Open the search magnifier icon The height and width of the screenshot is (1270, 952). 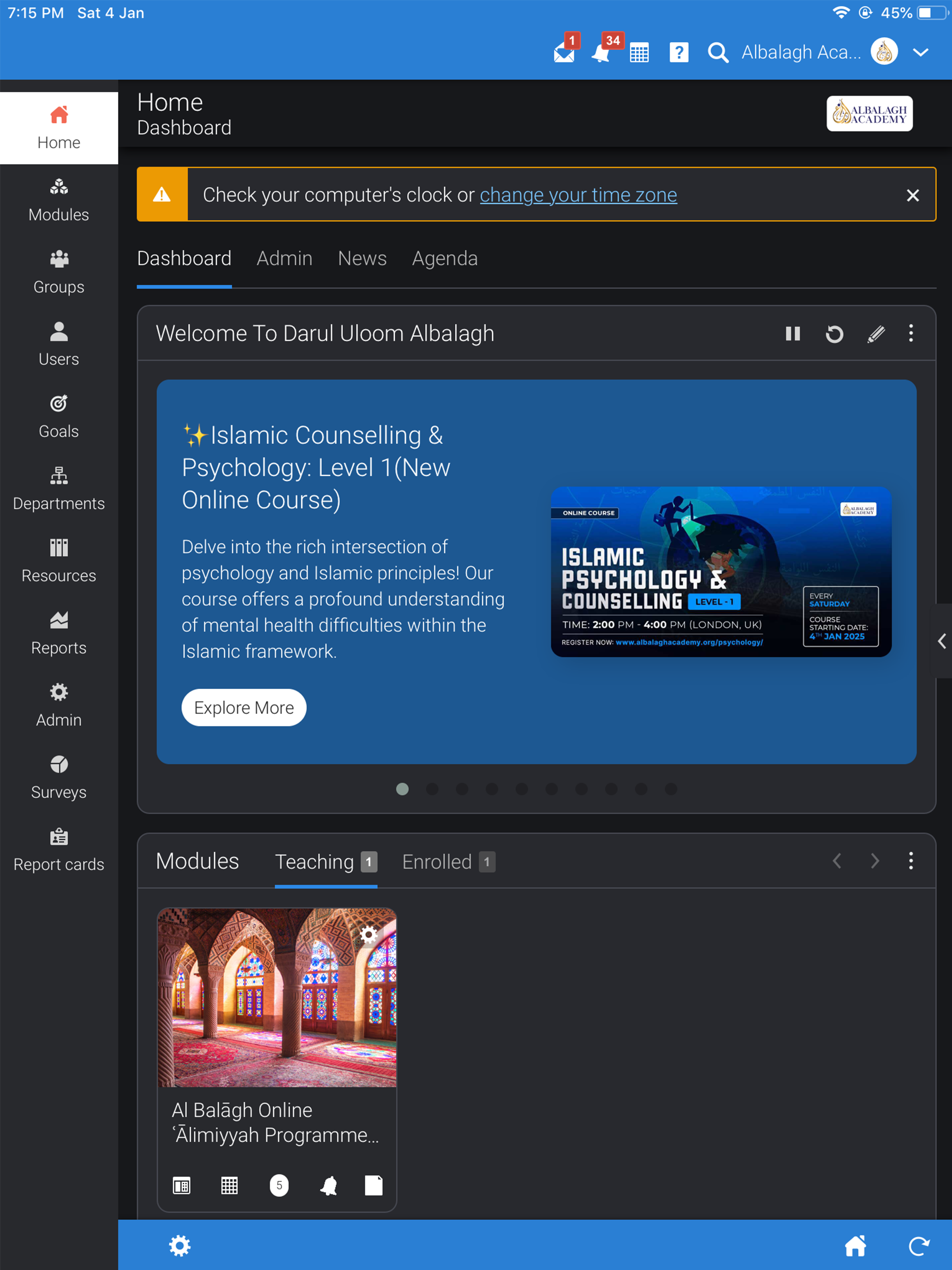click(718, 53)
